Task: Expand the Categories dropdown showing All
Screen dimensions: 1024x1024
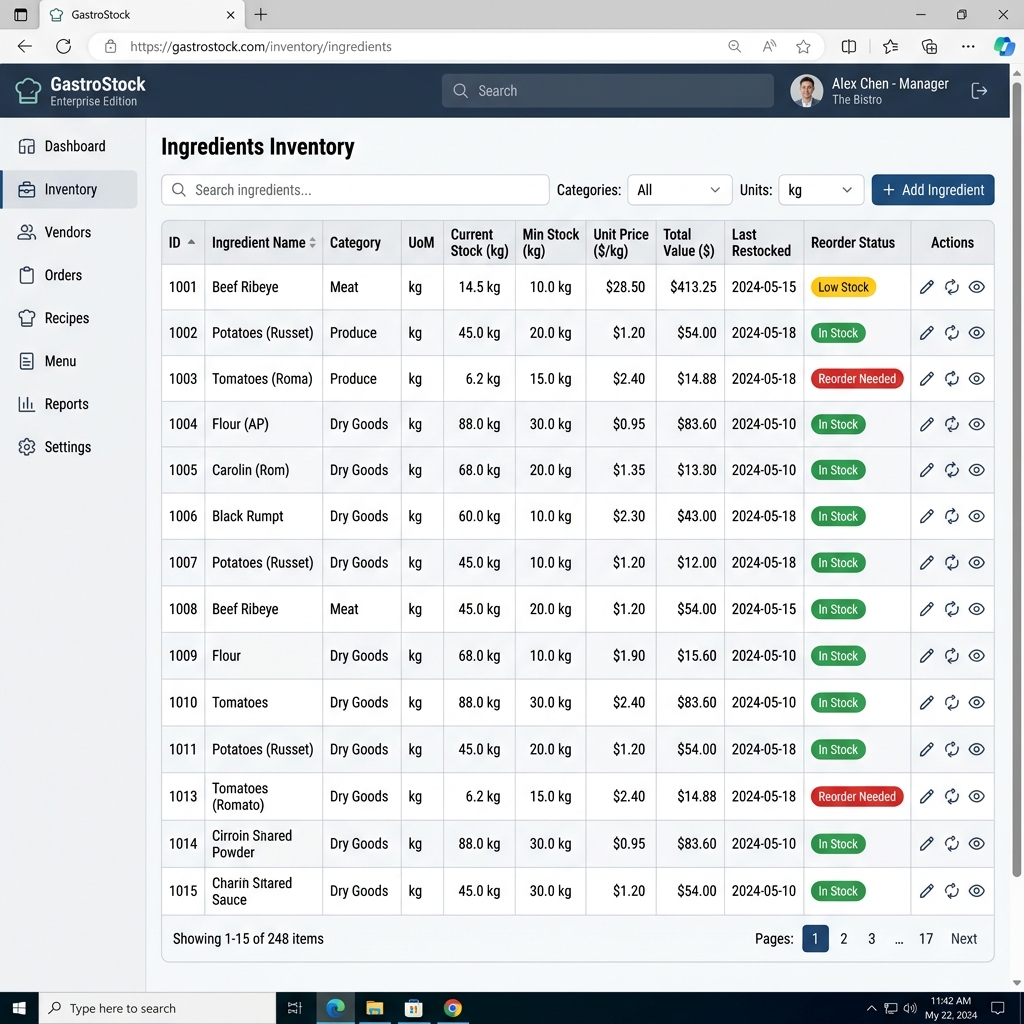Action: [679, 190]
